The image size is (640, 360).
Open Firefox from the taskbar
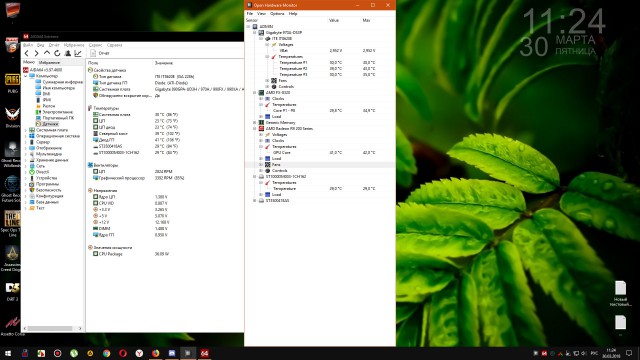(x=155, y=353)
